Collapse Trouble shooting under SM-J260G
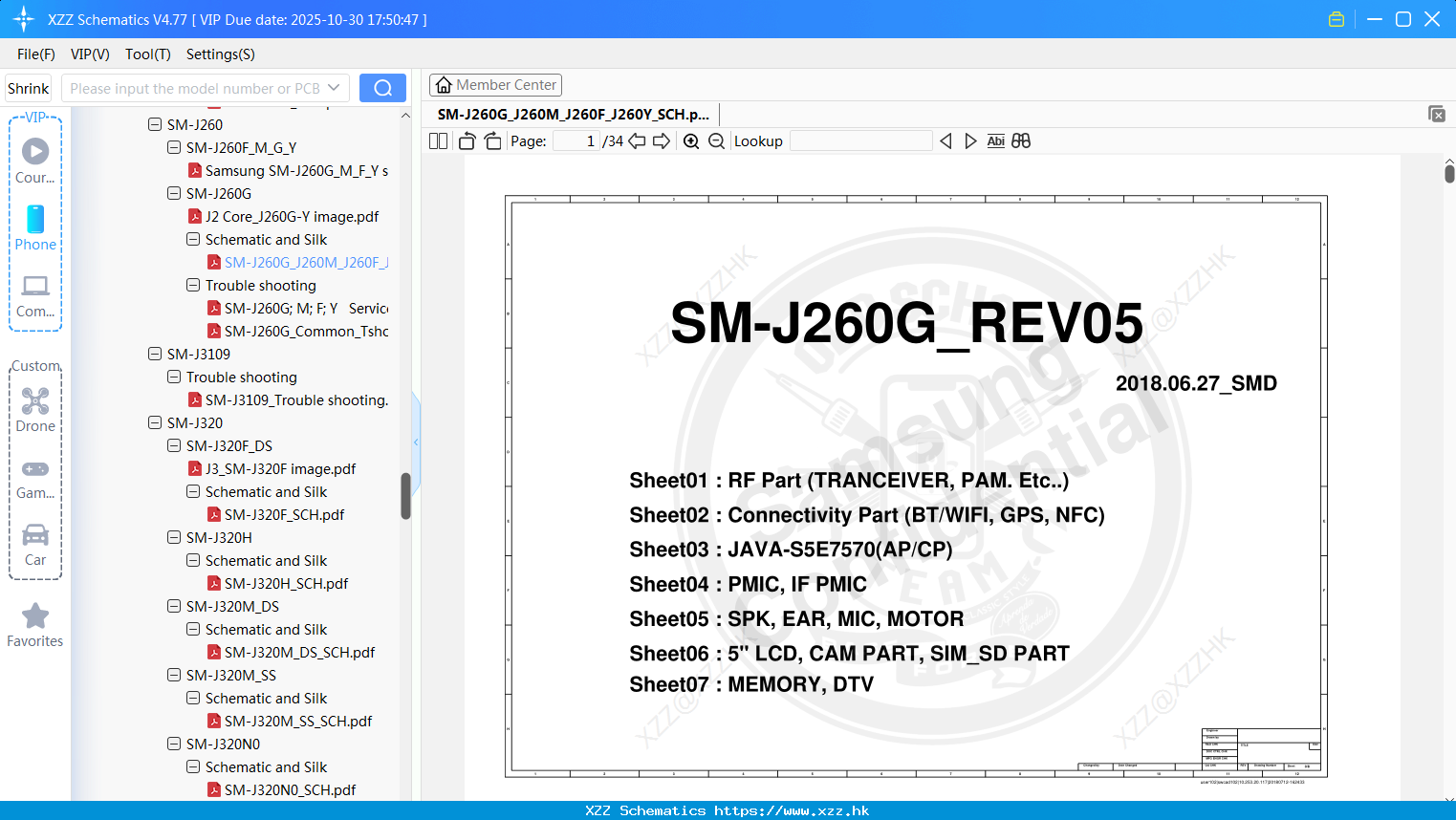Image resolution: width=1456 pixels, height=820 pixels. click(193, 285)
